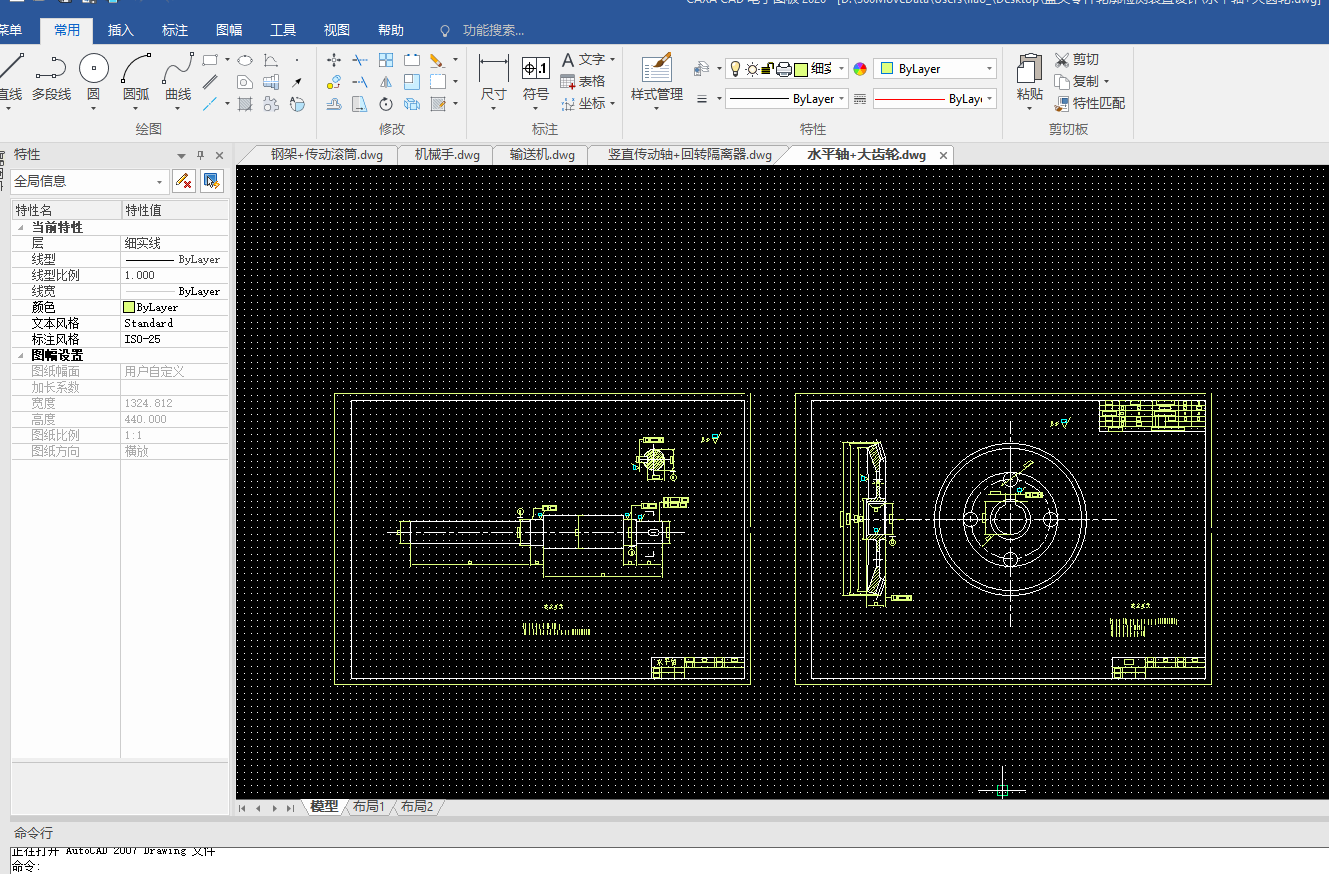Toggle the layer lock icon in layer box
This screenshot has height=874, width=1329.
[767, 69]
